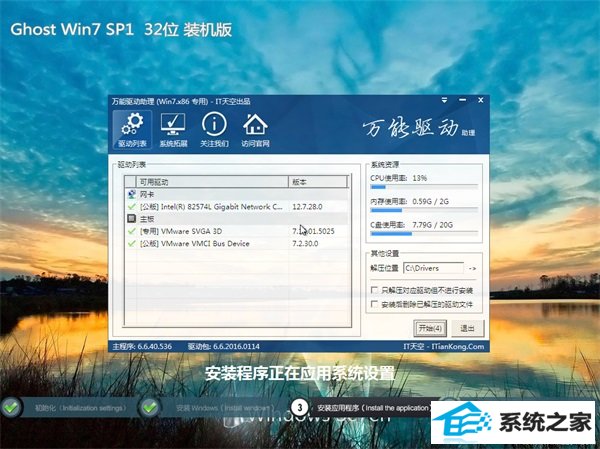
Task: Toggle checkmark for Intel 82574L Gigabit Network driver
Action: 132,207
